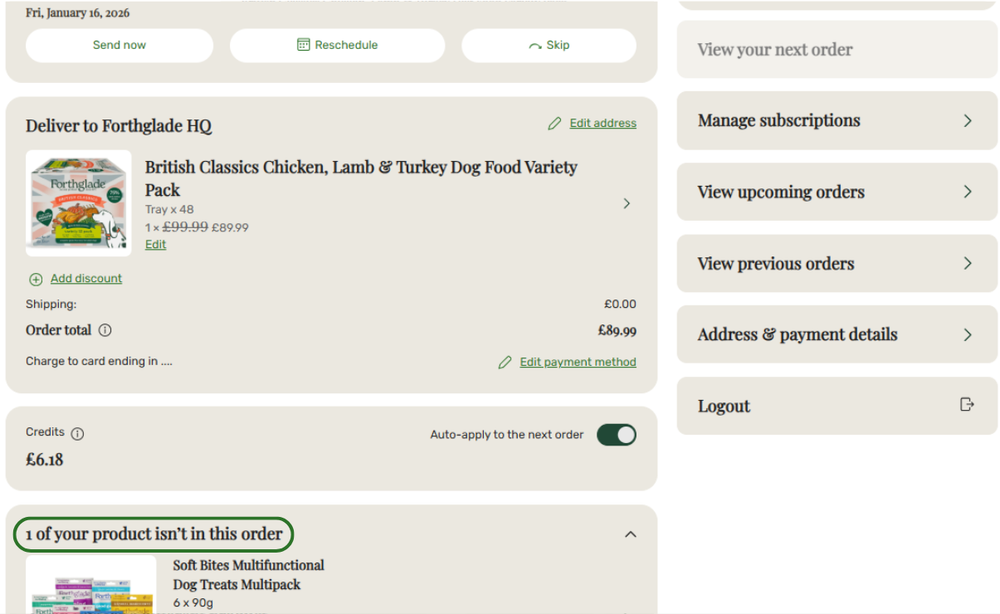The image size is (1000, 614).
Task: Click the plus circle icon for Add discount
Action: (x=36, y=279)
